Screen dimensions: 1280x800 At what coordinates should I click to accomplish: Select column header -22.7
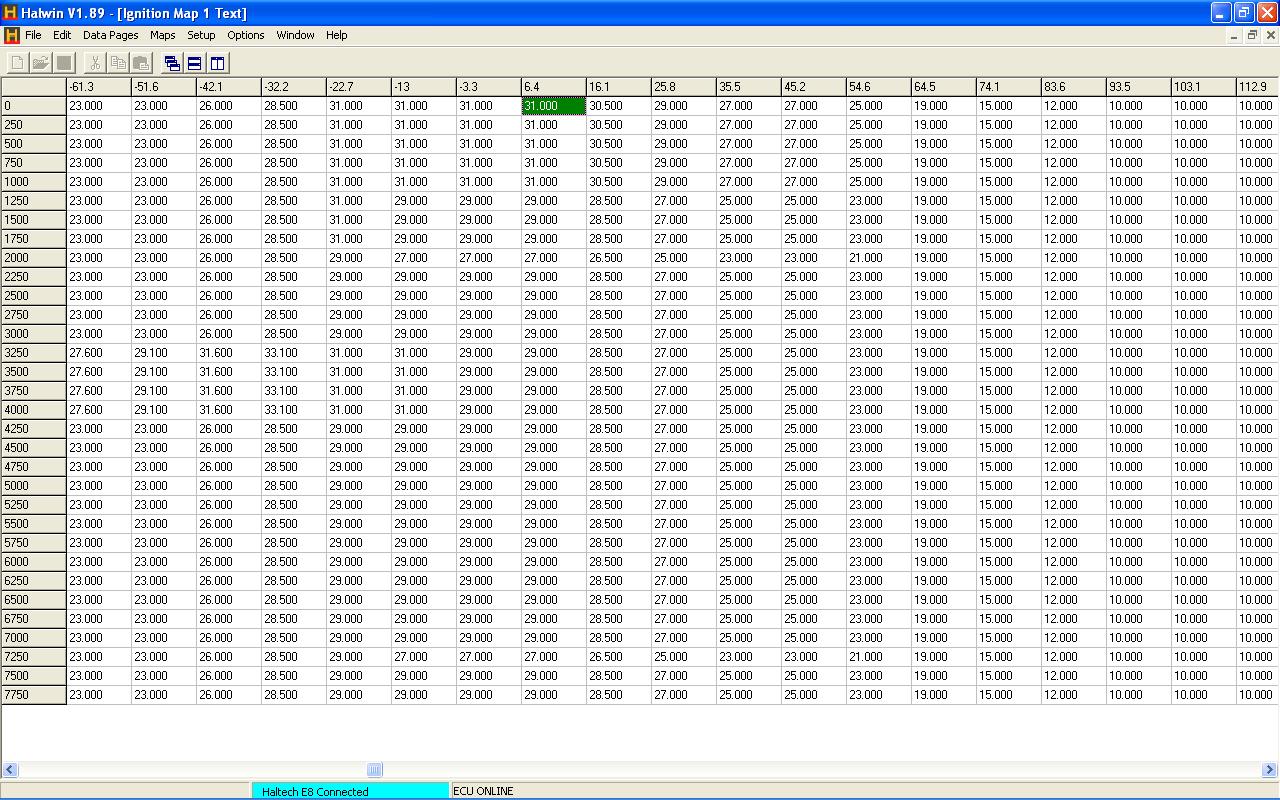[x=359, y=87]
